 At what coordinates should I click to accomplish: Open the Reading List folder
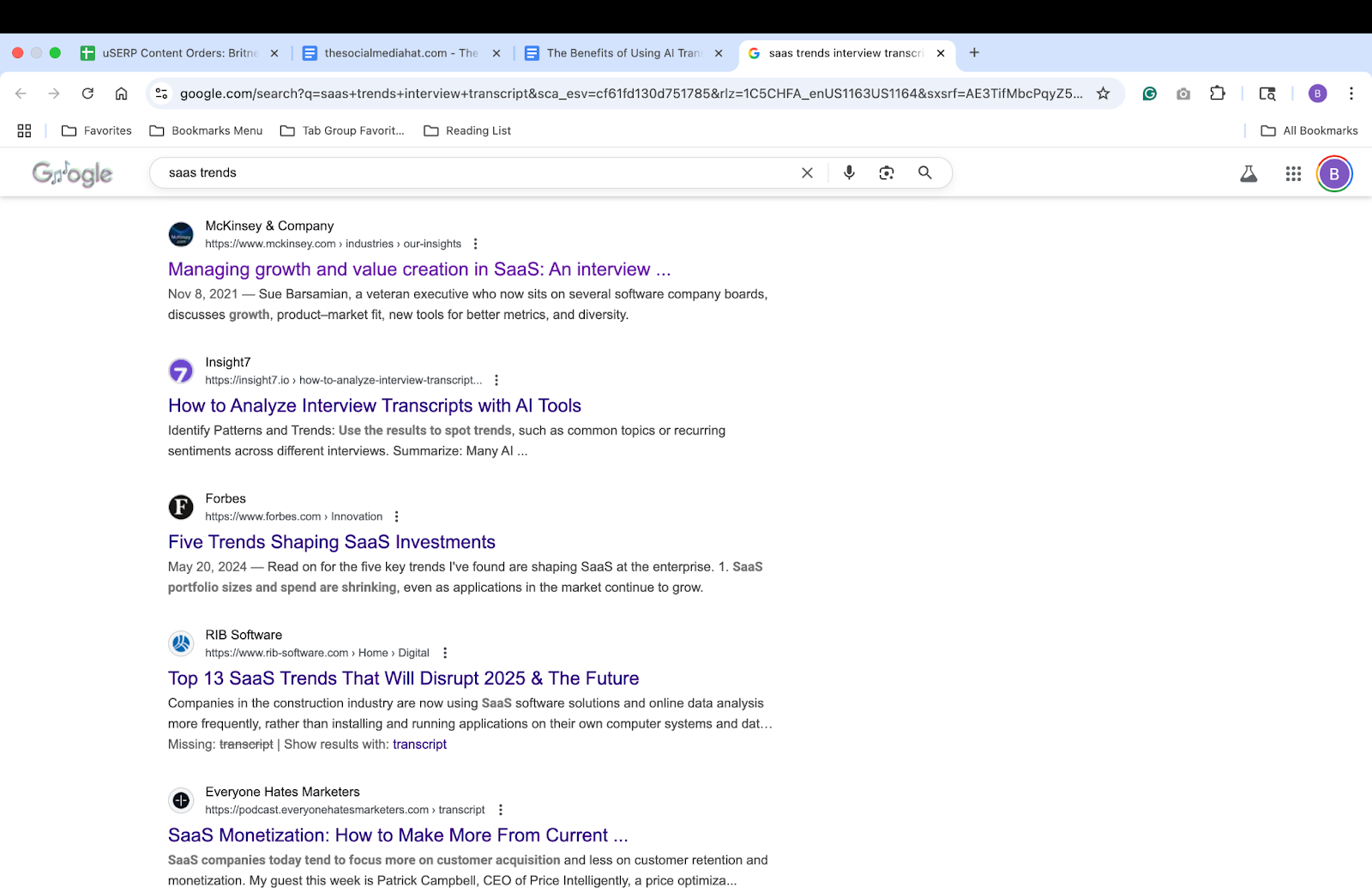click(467, 130)
